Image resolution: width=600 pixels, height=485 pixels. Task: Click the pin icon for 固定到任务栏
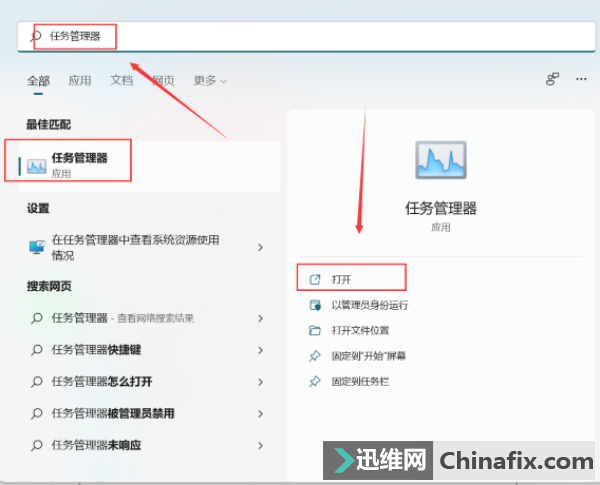[x=315, y=381]
